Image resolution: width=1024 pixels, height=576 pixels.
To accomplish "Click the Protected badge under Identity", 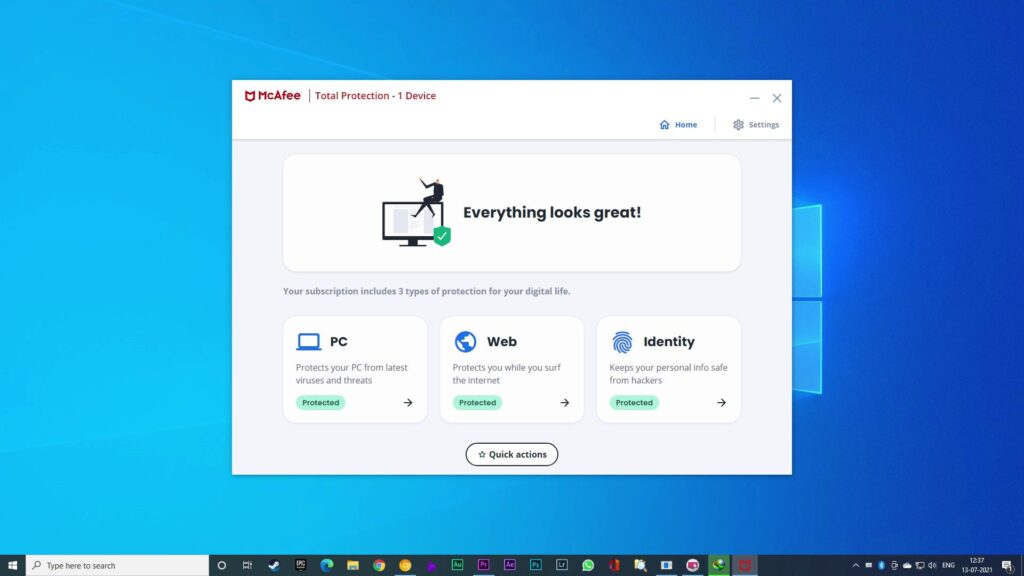I will pos(634,403).
